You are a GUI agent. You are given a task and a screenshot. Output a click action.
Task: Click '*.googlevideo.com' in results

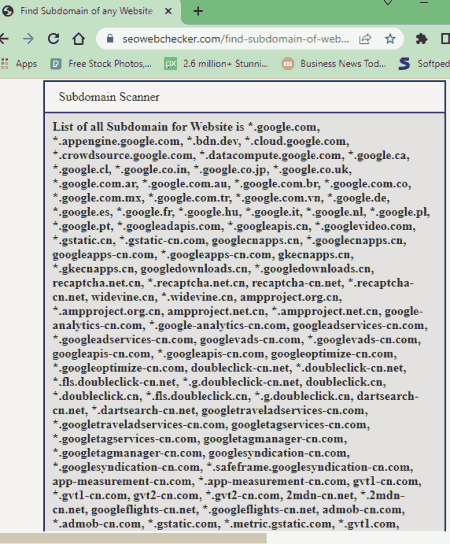[x=365, y=226]
